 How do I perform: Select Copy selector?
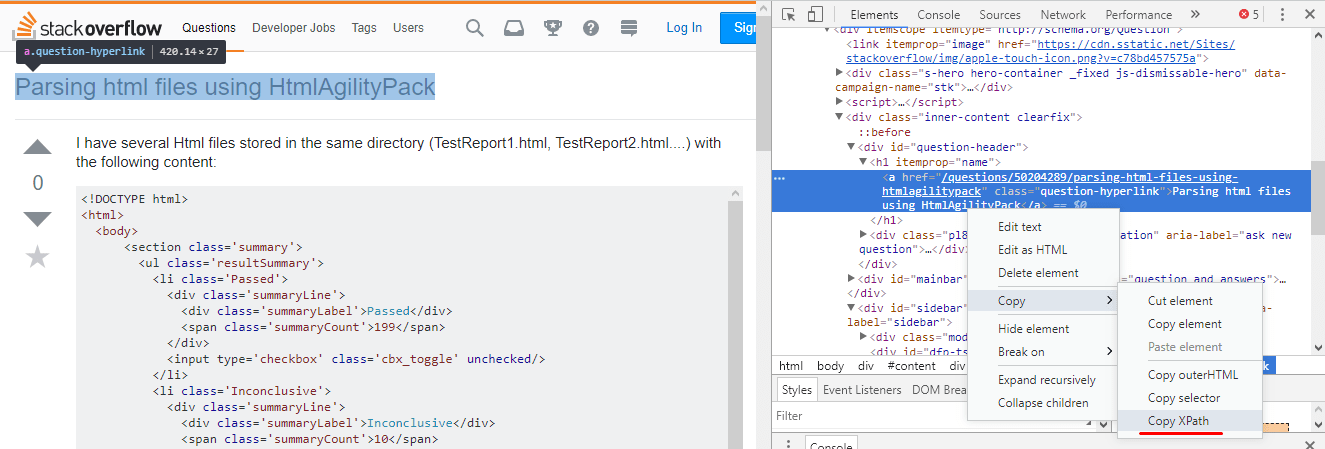point(1184,398)
